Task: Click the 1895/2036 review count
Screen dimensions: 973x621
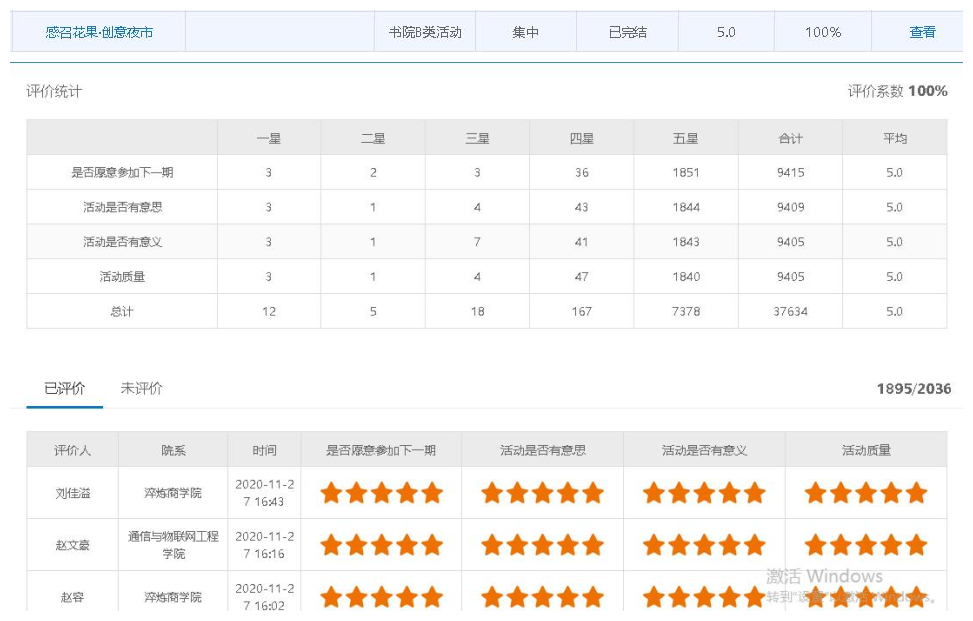Action: coord(913,388)
